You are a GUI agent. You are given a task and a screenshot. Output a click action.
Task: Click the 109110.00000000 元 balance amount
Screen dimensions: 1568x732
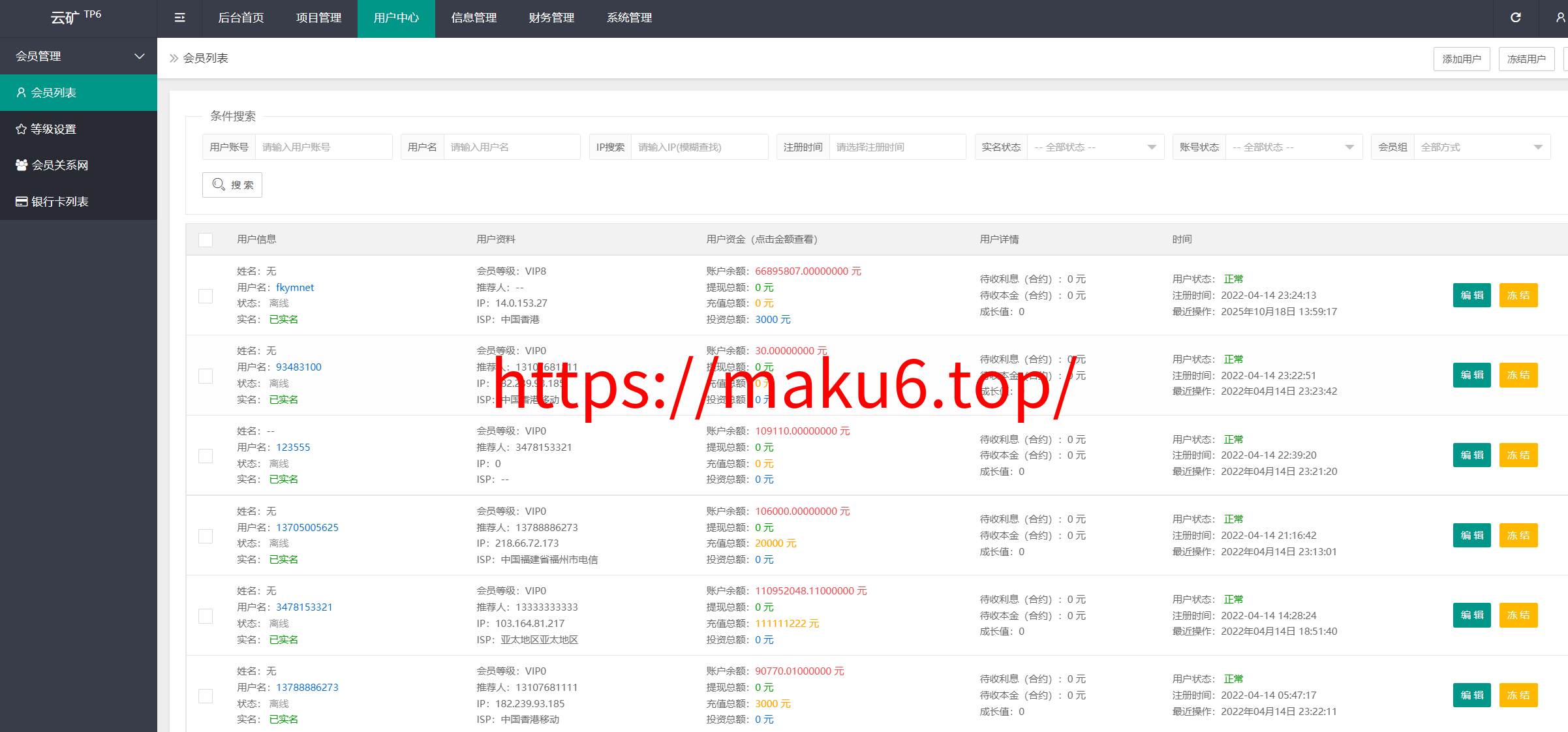[x=803, y=431]
